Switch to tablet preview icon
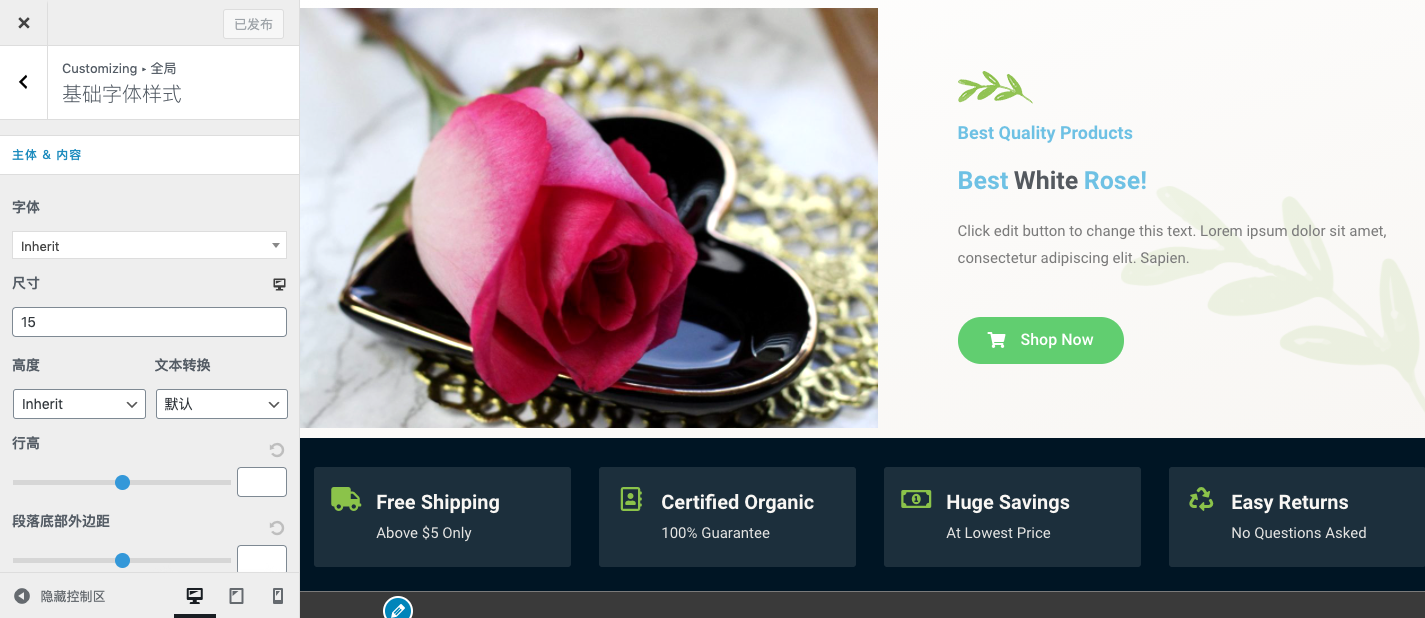The image size is (1425, 618). (x=237, y=596)
